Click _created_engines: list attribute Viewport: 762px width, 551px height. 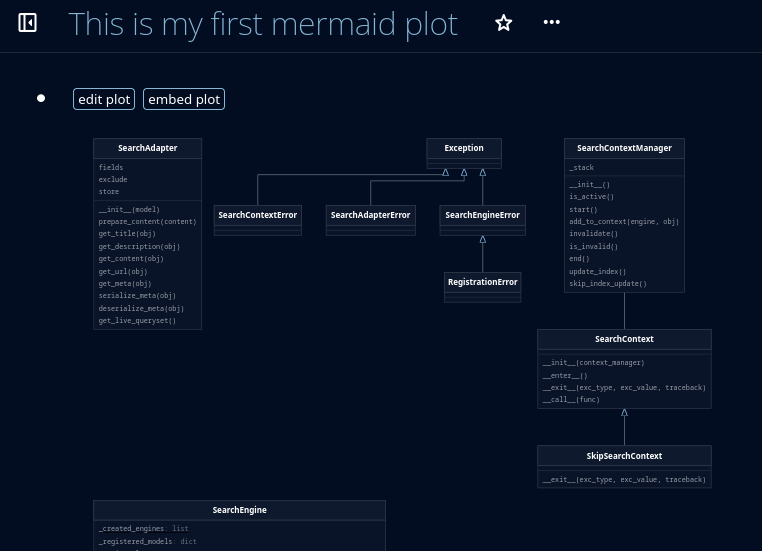tap(143, 529)
